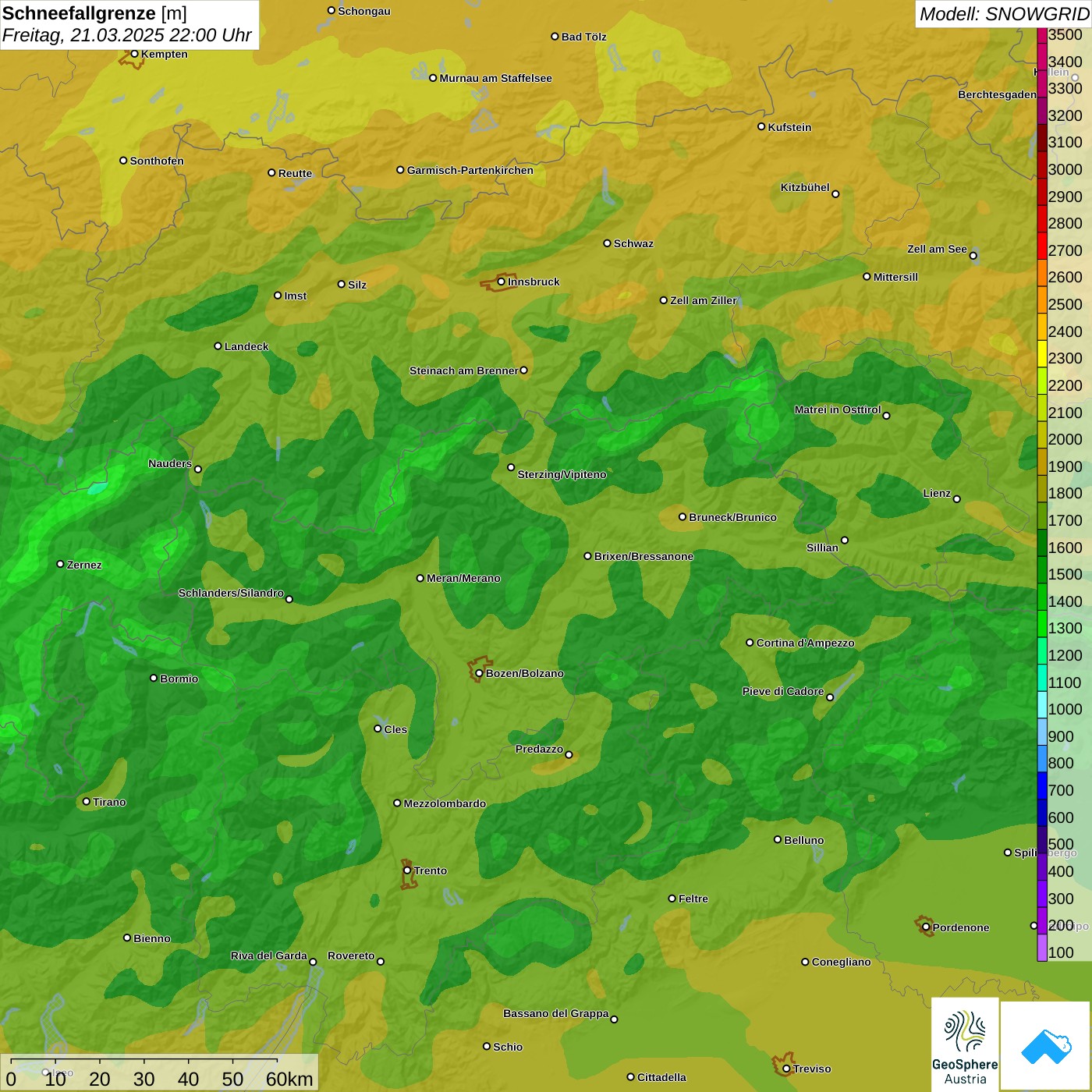This screenshot has height=1092, width=1092.
Task: Click the Riva del Garda label
Action: (268, 955)
